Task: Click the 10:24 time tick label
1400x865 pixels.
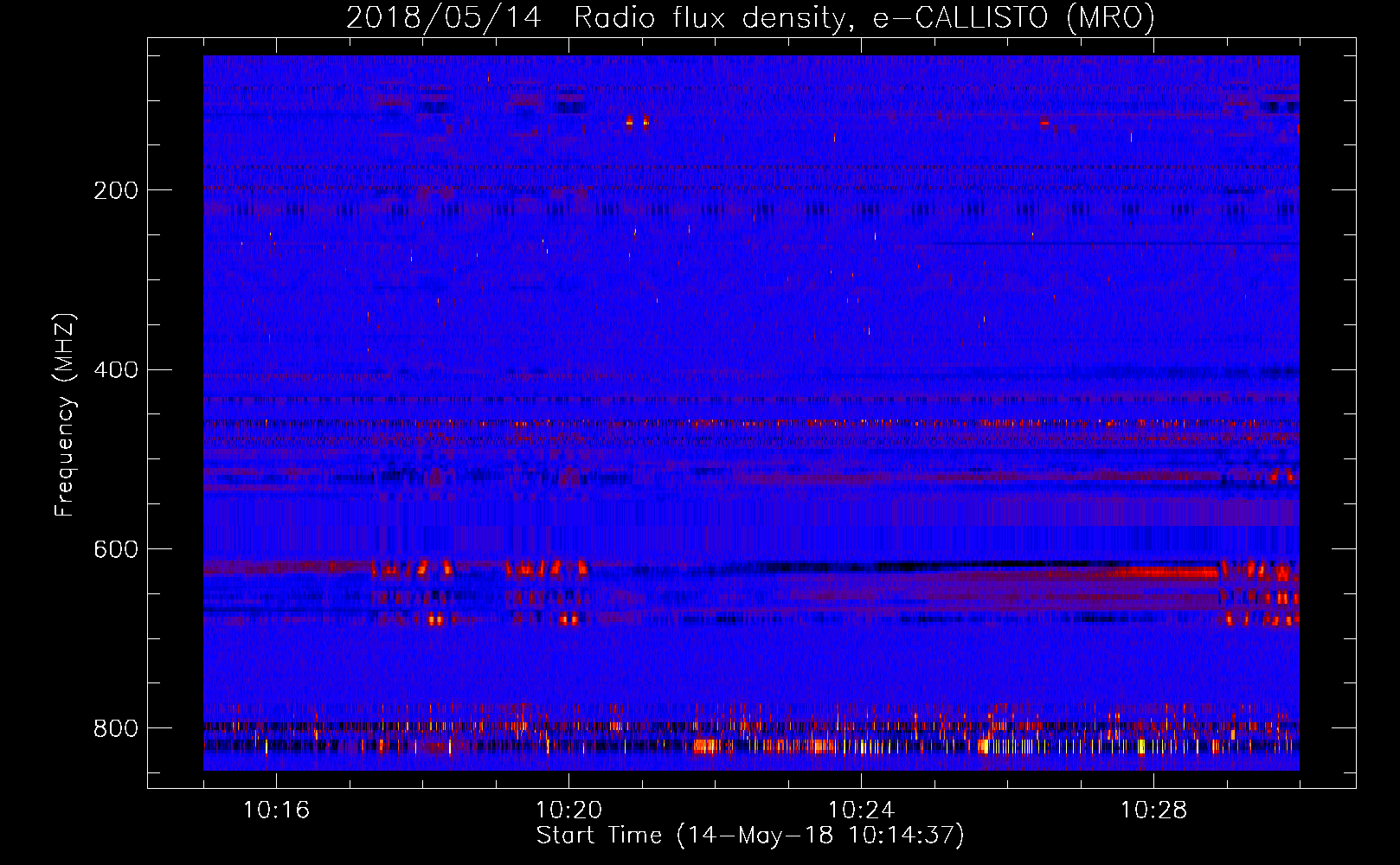Action: [861, 810]
